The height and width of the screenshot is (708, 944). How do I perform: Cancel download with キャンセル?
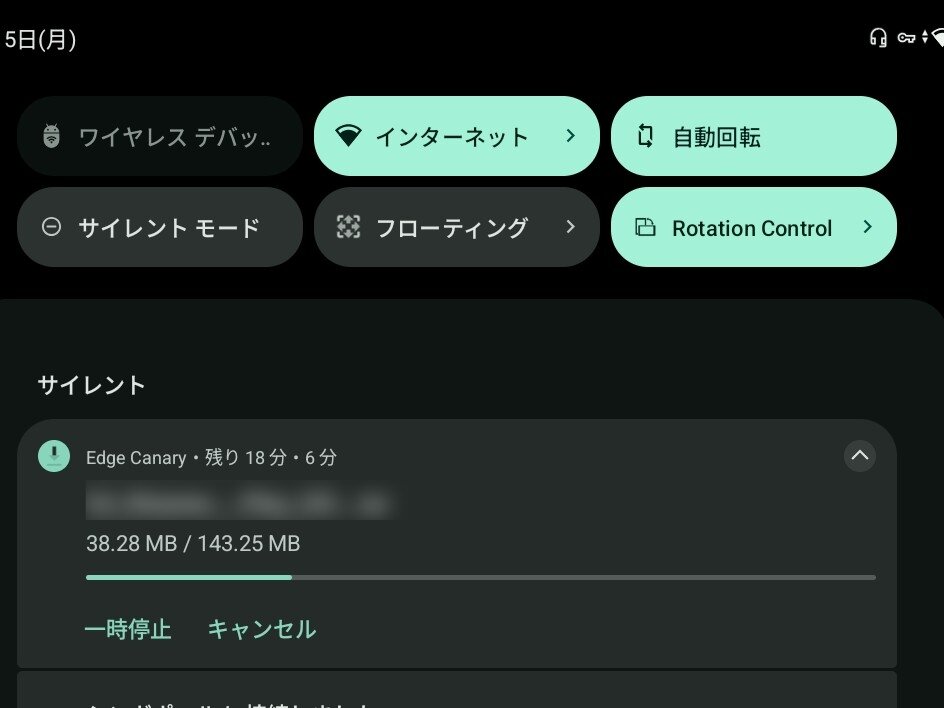click(261, 629)
